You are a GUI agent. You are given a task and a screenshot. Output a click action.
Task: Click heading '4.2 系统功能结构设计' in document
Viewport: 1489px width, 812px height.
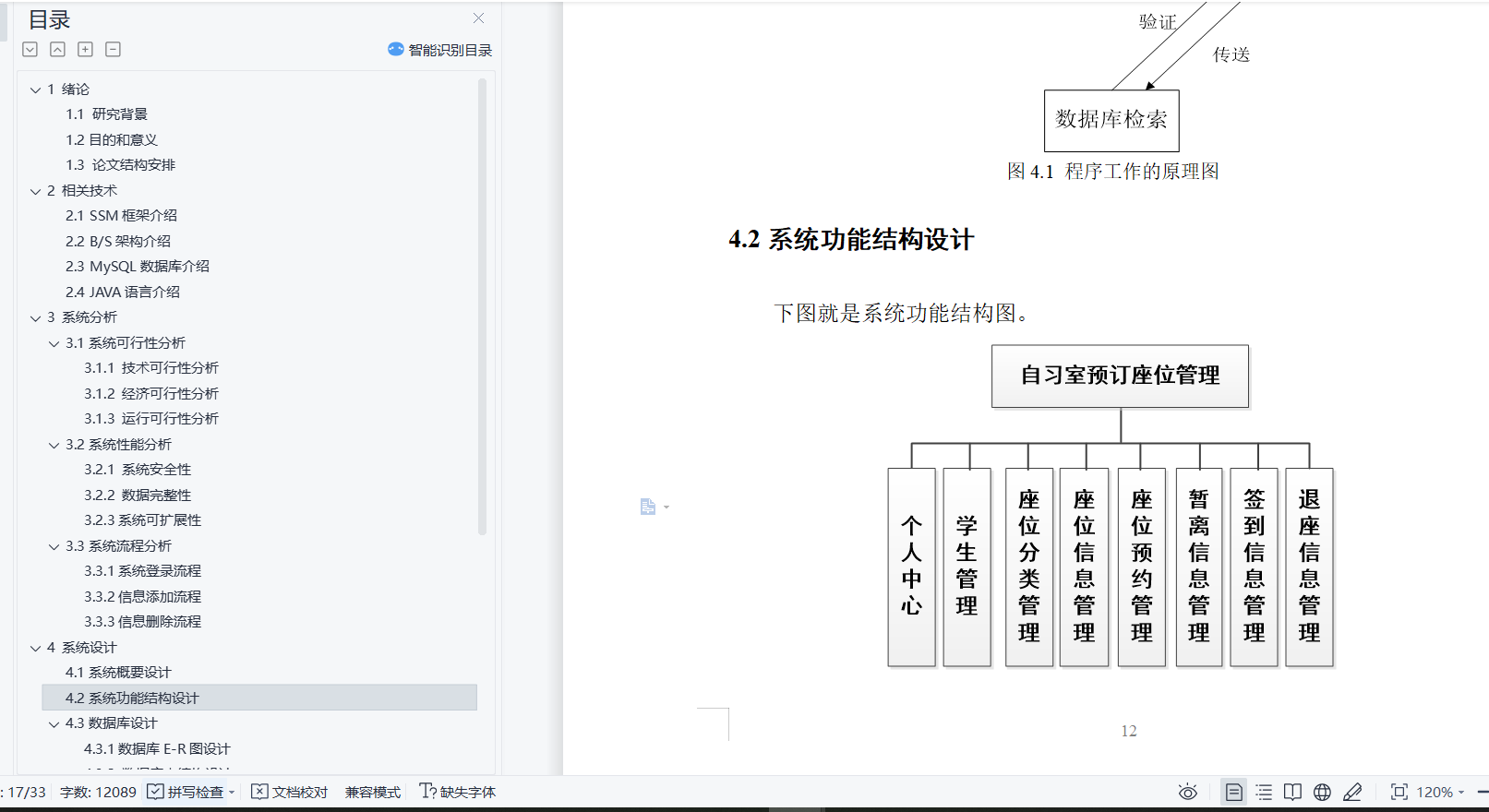[x=851, y=240]
